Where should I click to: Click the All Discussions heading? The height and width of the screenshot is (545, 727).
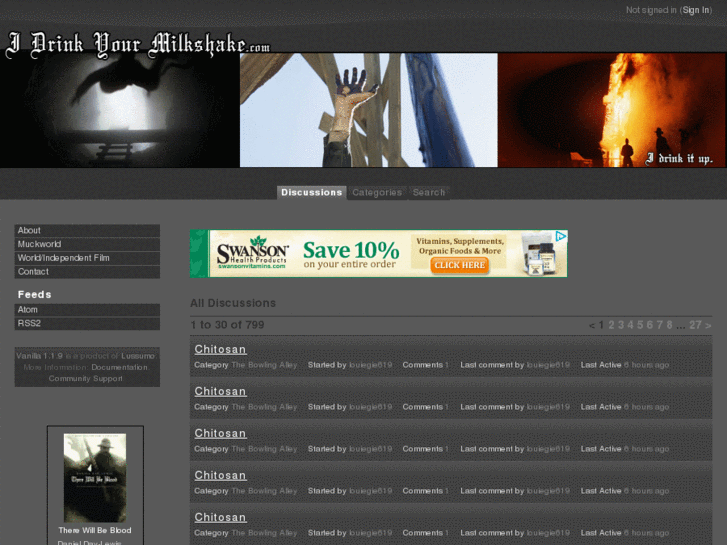[233, 303]
